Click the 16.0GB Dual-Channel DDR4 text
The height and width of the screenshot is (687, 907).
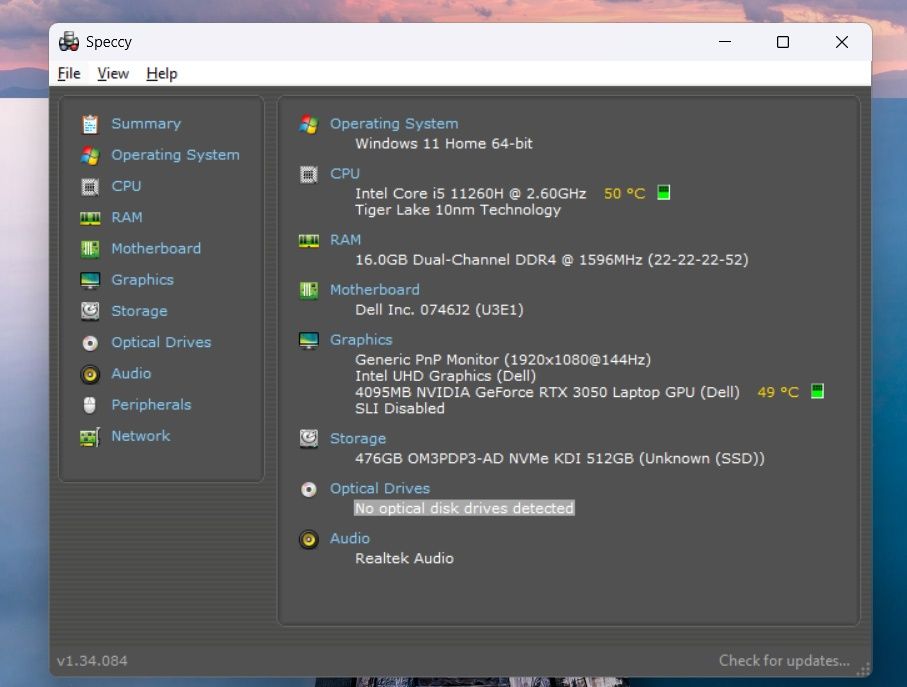552,260
